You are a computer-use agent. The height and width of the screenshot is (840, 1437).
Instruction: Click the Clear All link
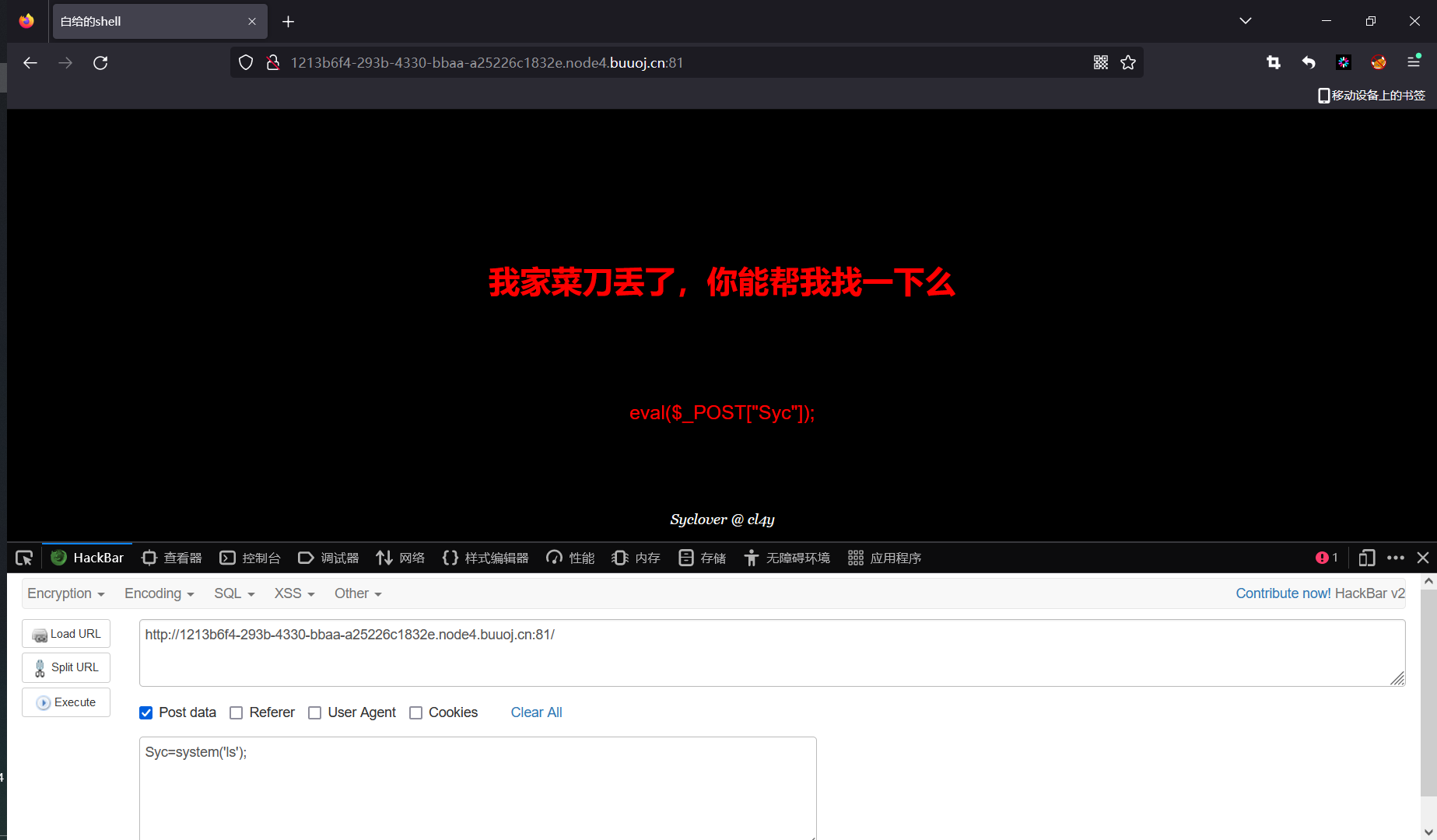pyautogui.click(x=536, y=712)
